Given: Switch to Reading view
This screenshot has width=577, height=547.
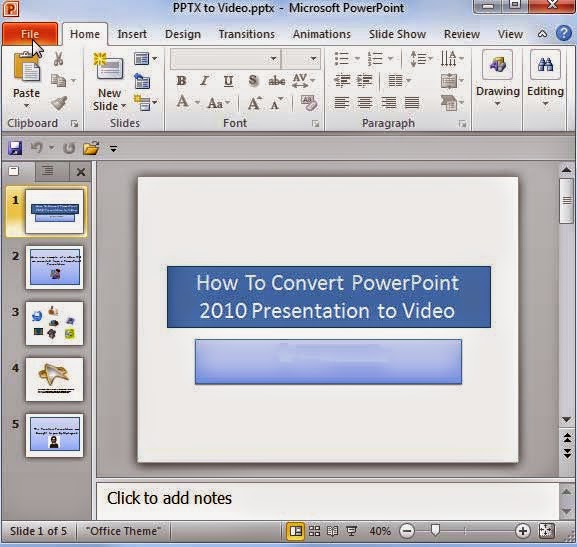Looking at the screenshot, I should (x=333, y=531).
